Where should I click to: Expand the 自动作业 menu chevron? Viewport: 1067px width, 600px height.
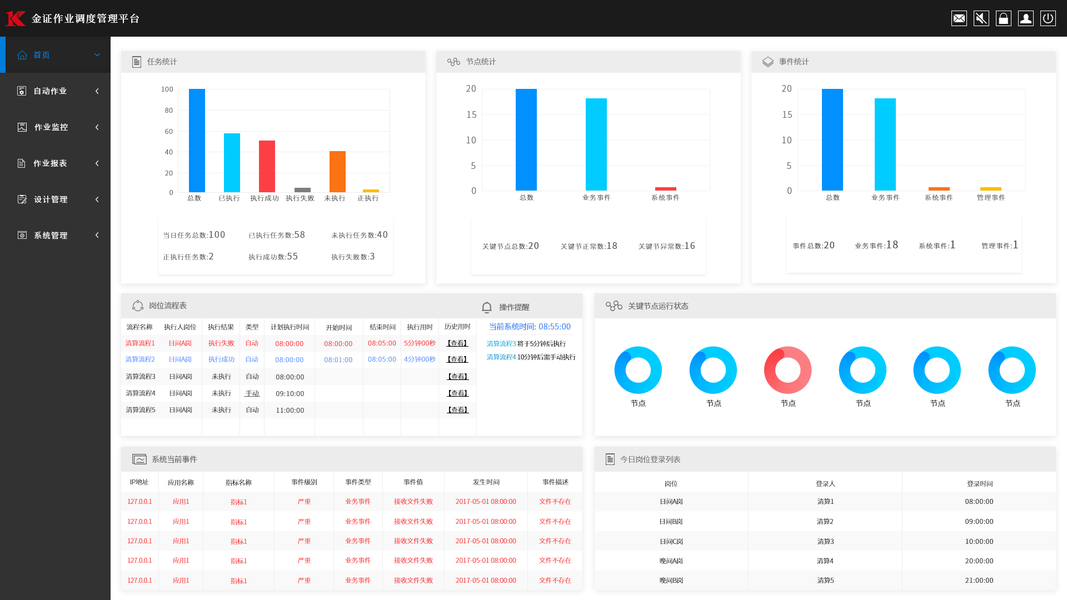97,91
